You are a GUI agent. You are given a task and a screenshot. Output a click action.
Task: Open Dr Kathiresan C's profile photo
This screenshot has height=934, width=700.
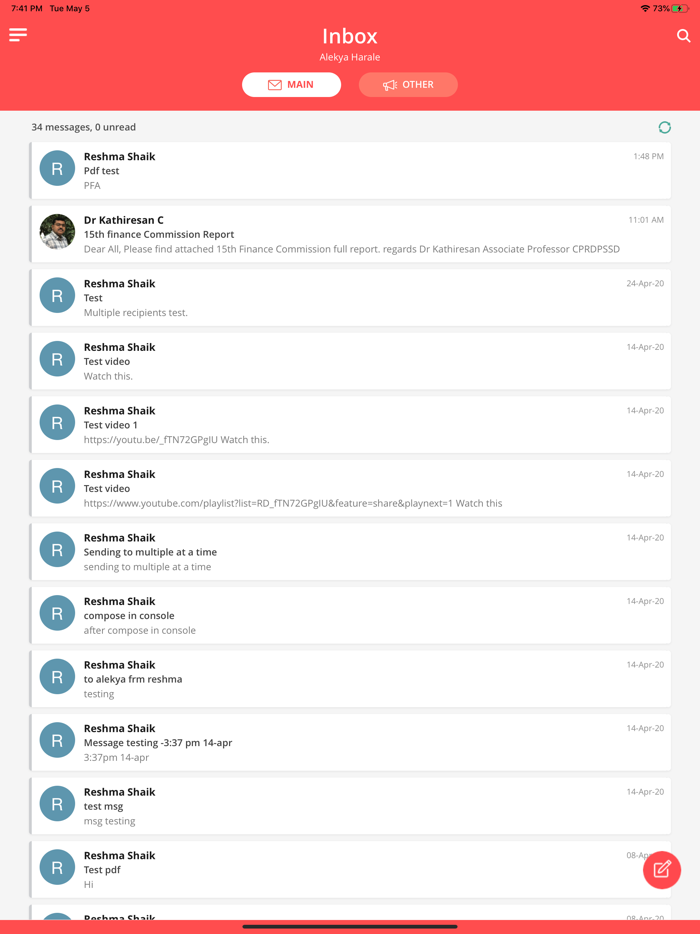[x=57, y=232]
